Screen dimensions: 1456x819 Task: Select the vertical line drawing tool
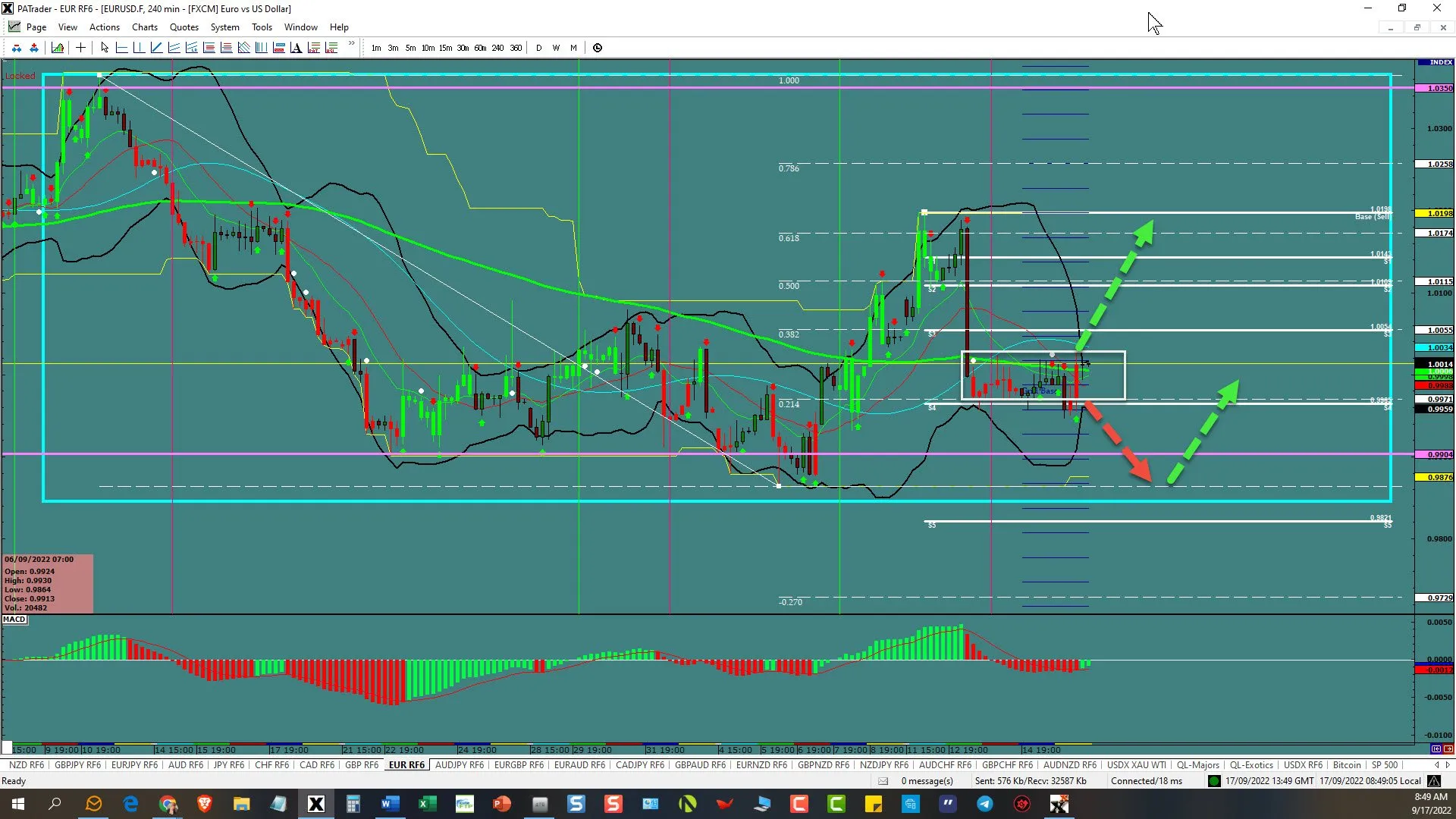(139, 48)
